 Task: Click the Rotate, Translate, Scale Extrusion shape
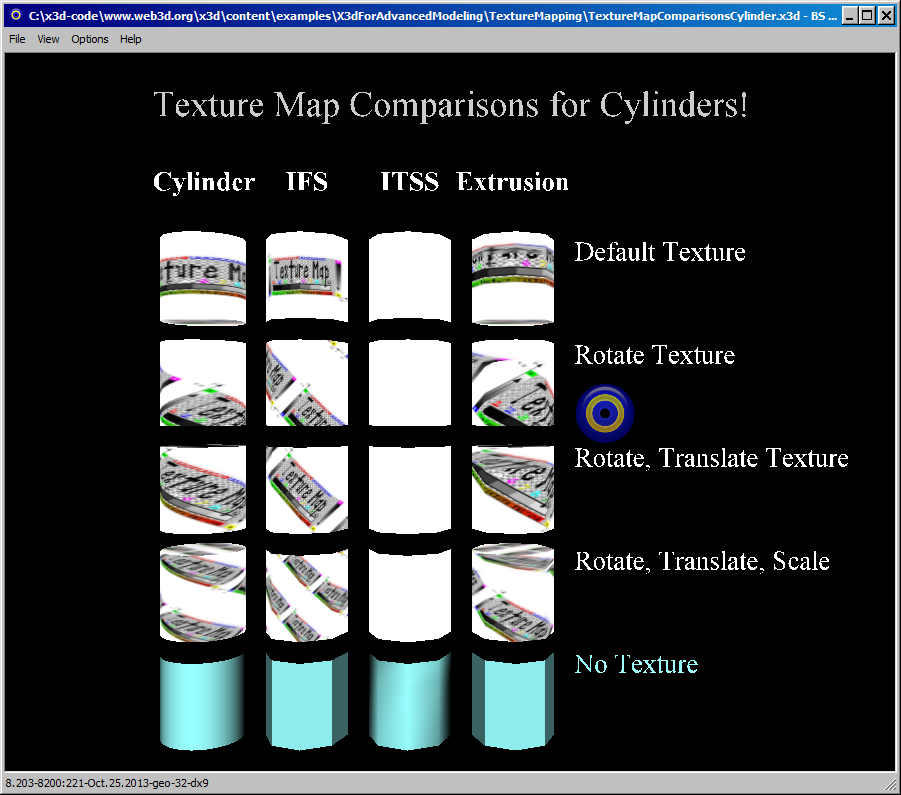click(512, 593)
